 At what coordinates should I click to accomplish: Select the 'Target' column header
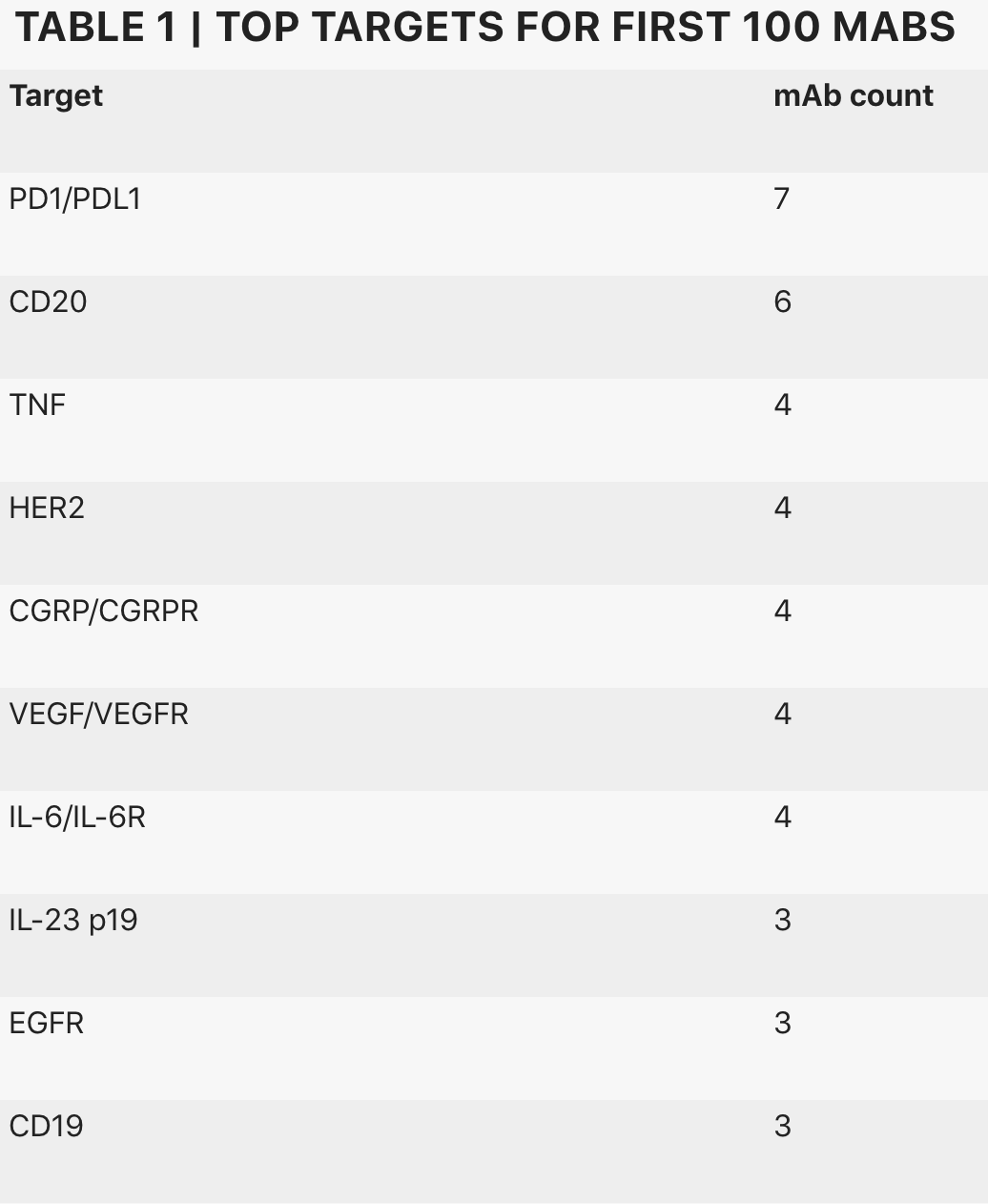point(55,95)
